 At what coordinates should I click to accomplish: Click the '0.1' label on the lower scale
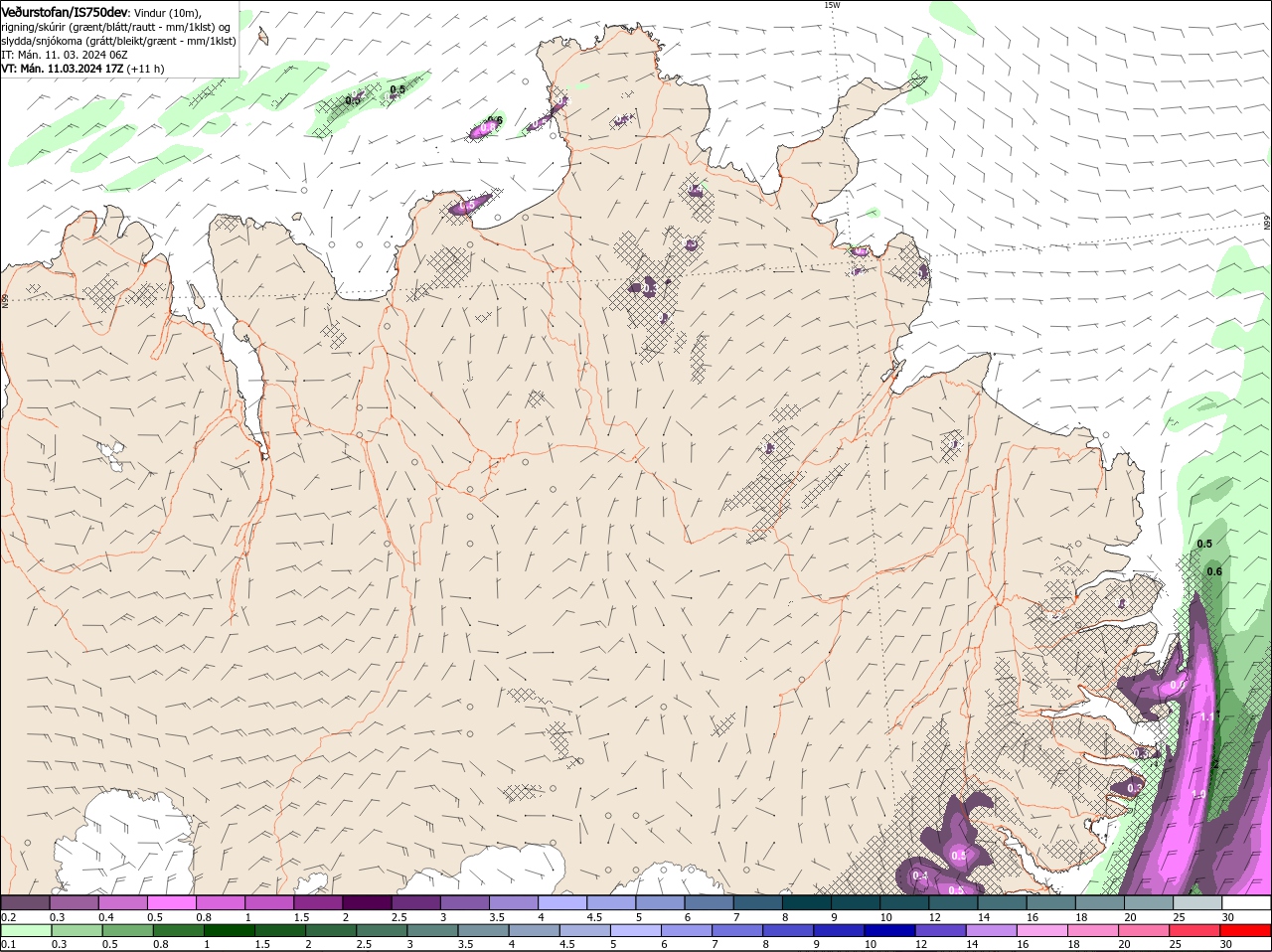[8, 944]
